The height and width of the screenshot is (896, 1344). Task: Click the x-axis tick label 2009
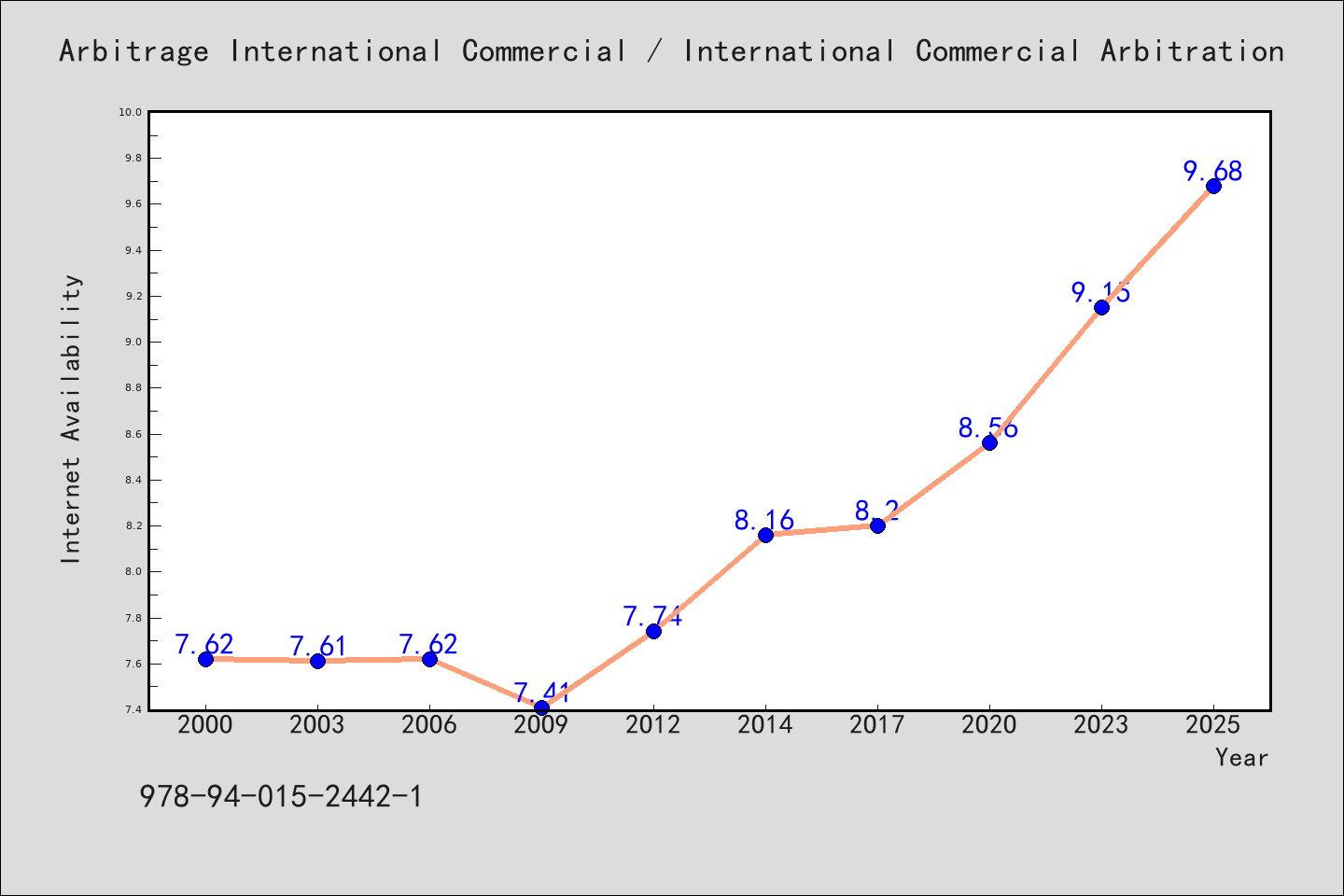tap(541, 725)
